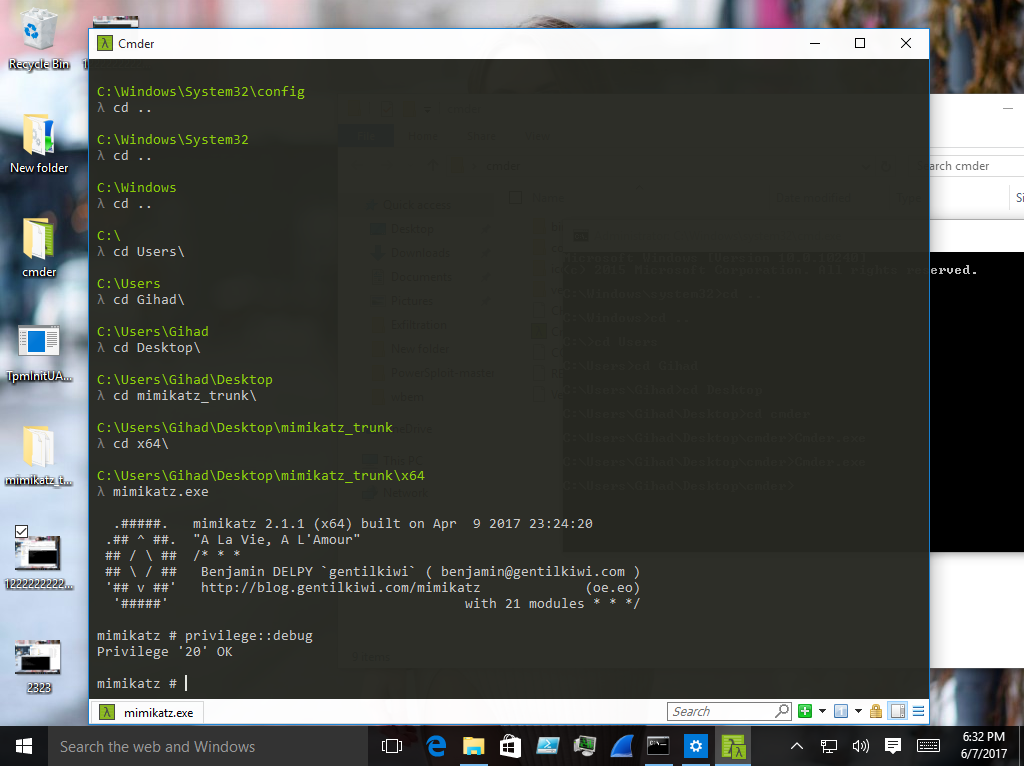Image resolution: width=1024 pixels, height=766 pixels.
Task: Select the TpmInitUA desktop shortcut
Action: pyautogui.click(x=39, y=353)
